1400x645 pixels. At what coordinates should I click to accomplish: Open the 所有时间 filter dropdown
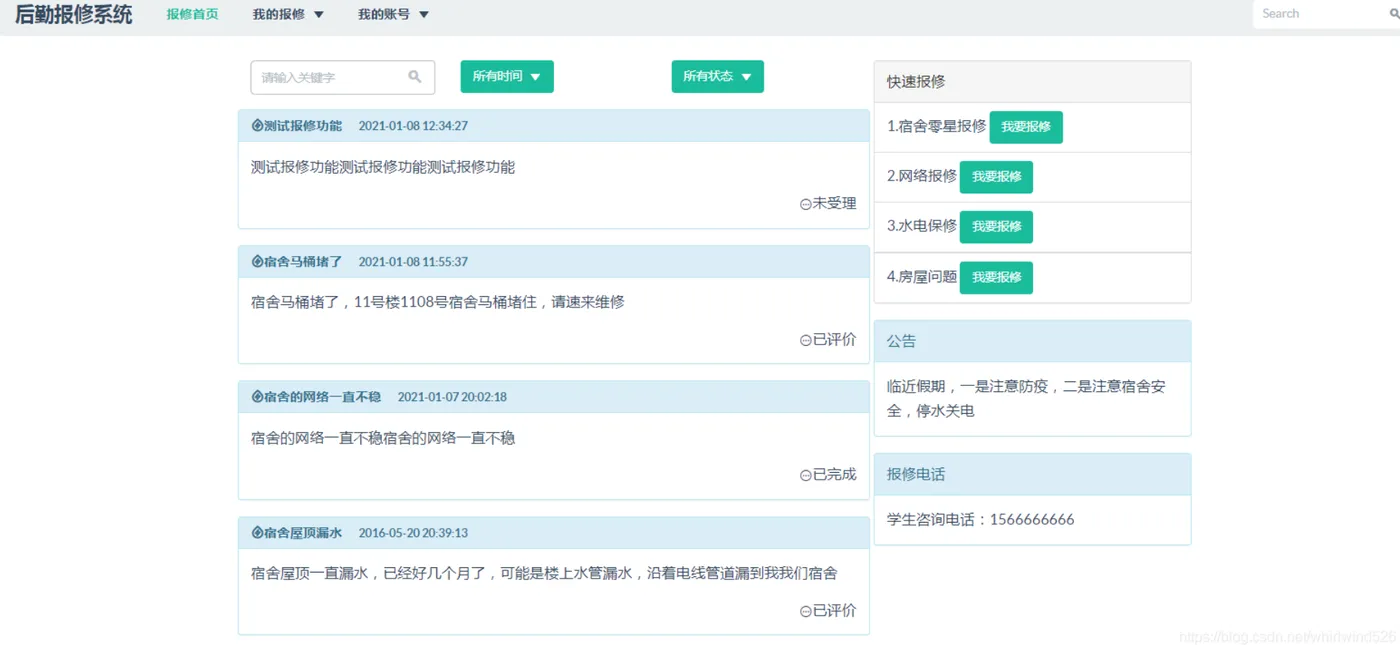[x=506, y=77]
